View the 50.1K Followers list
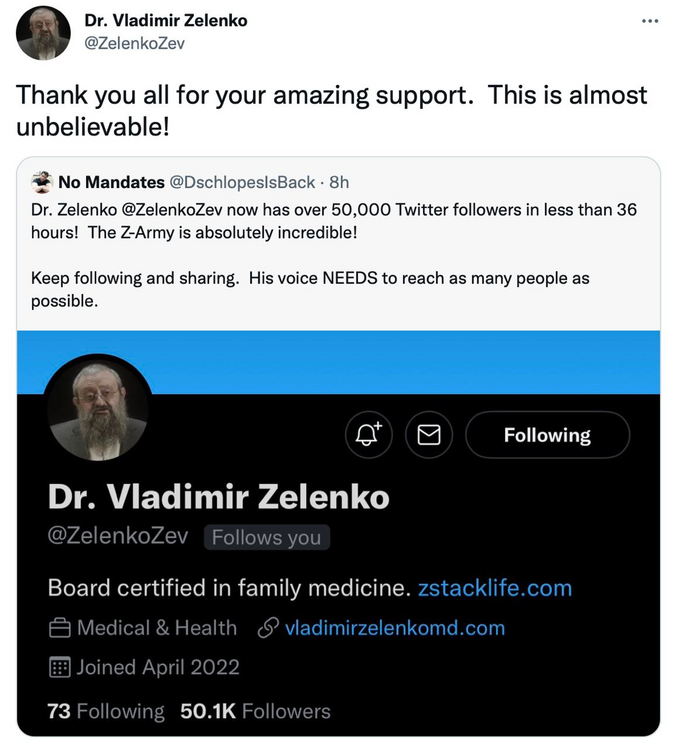The image size is (676, 750). click(255, 711)
